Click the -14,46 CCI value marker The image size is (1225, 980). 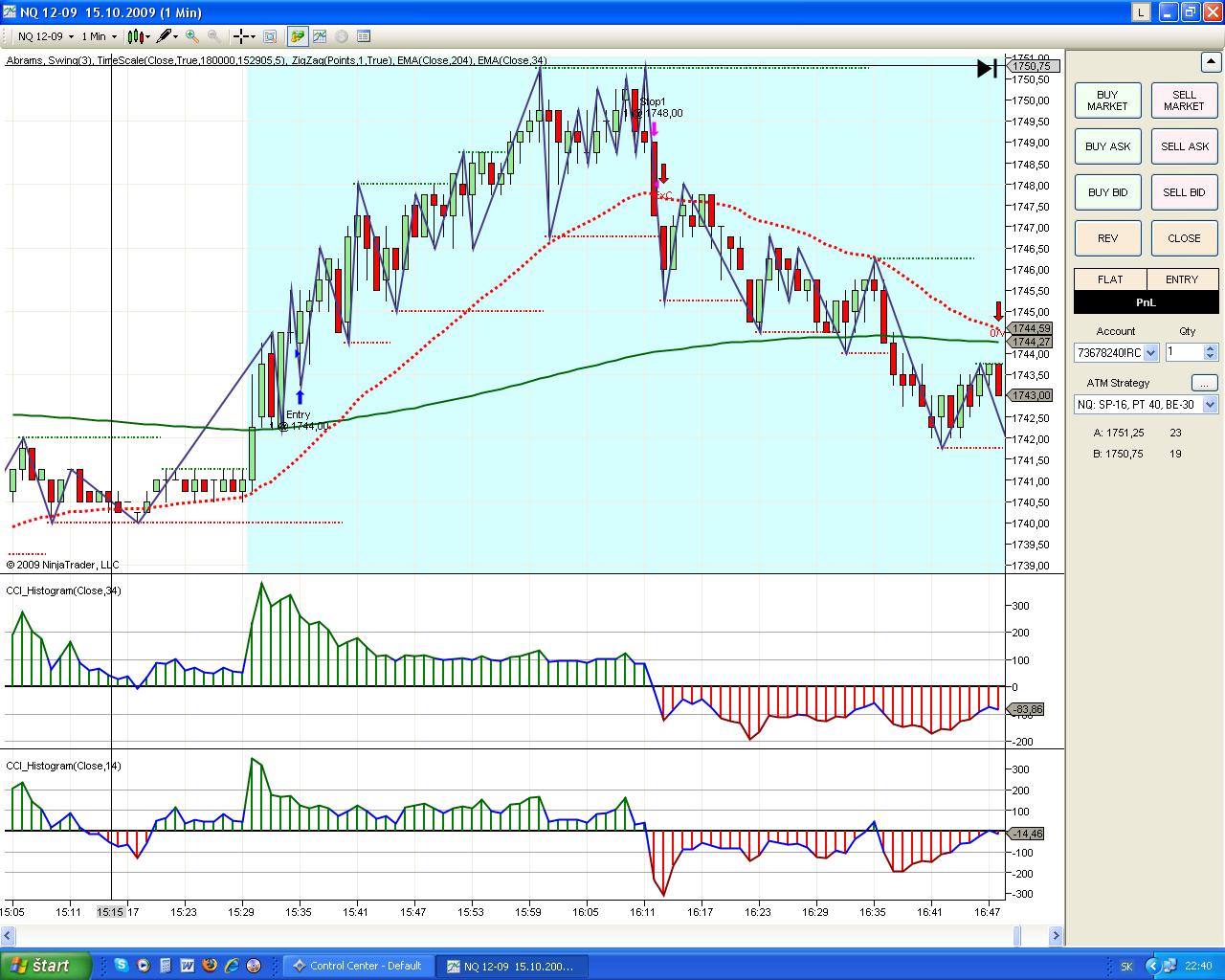(1028, 834)
